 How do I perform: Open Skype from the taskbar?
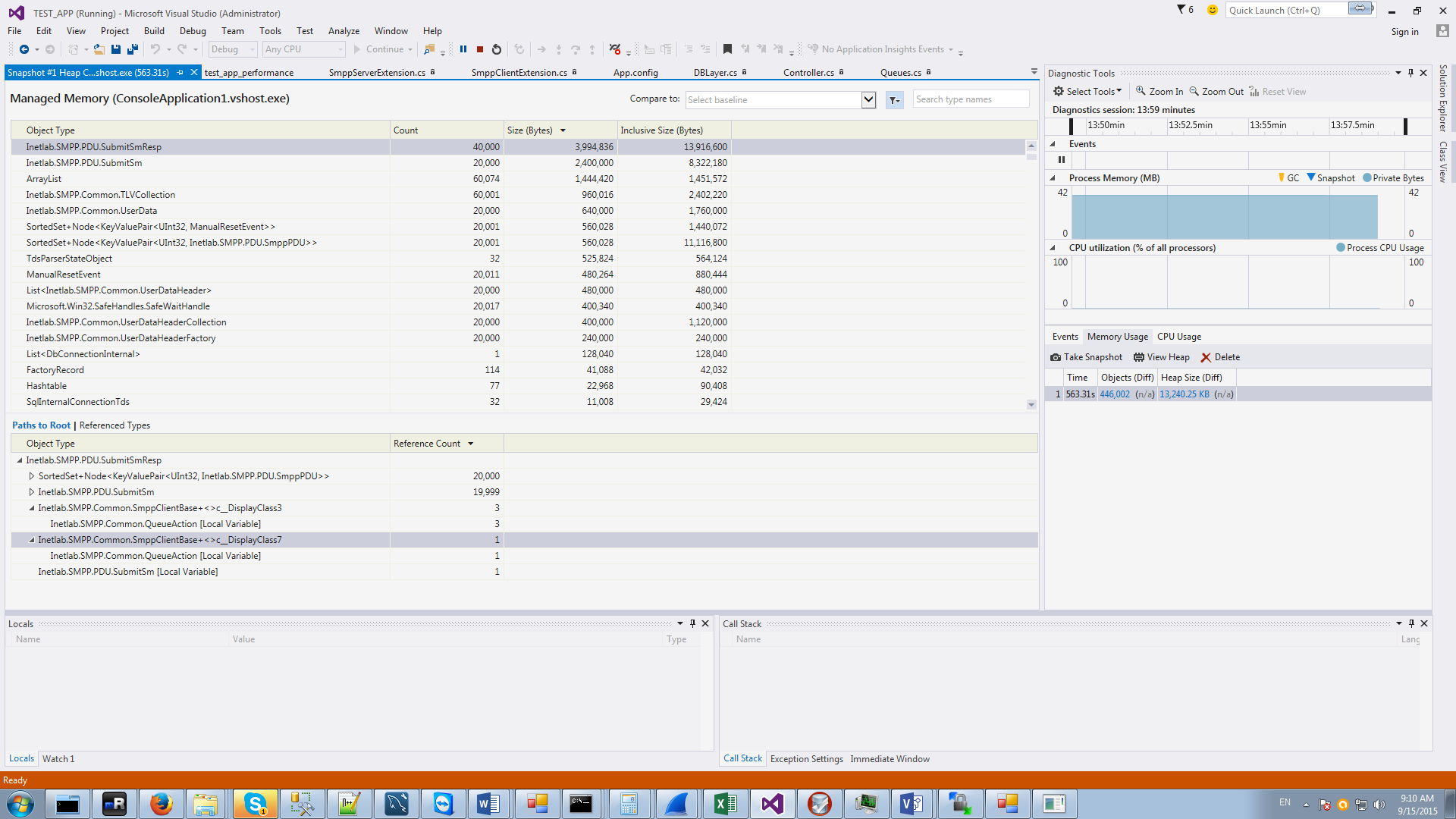(255, 804)
